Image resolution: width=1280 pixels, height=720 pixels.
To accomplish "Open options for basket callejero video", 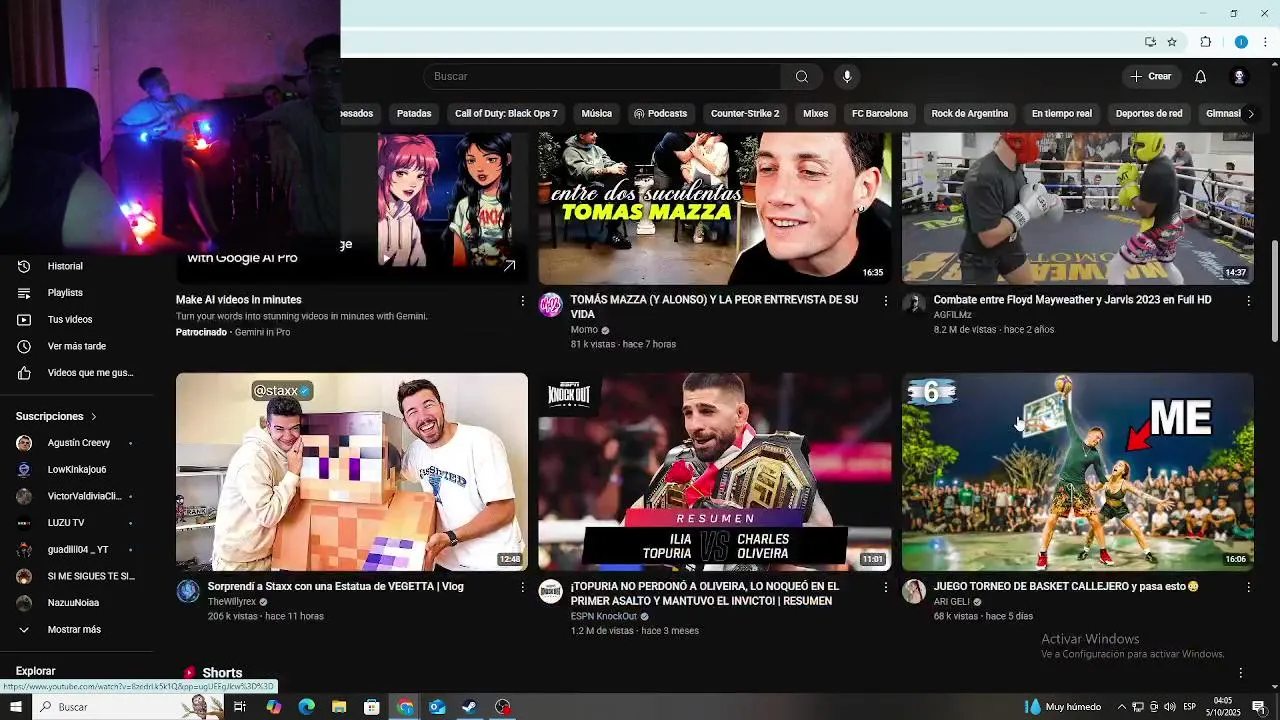I will 1248,587.
